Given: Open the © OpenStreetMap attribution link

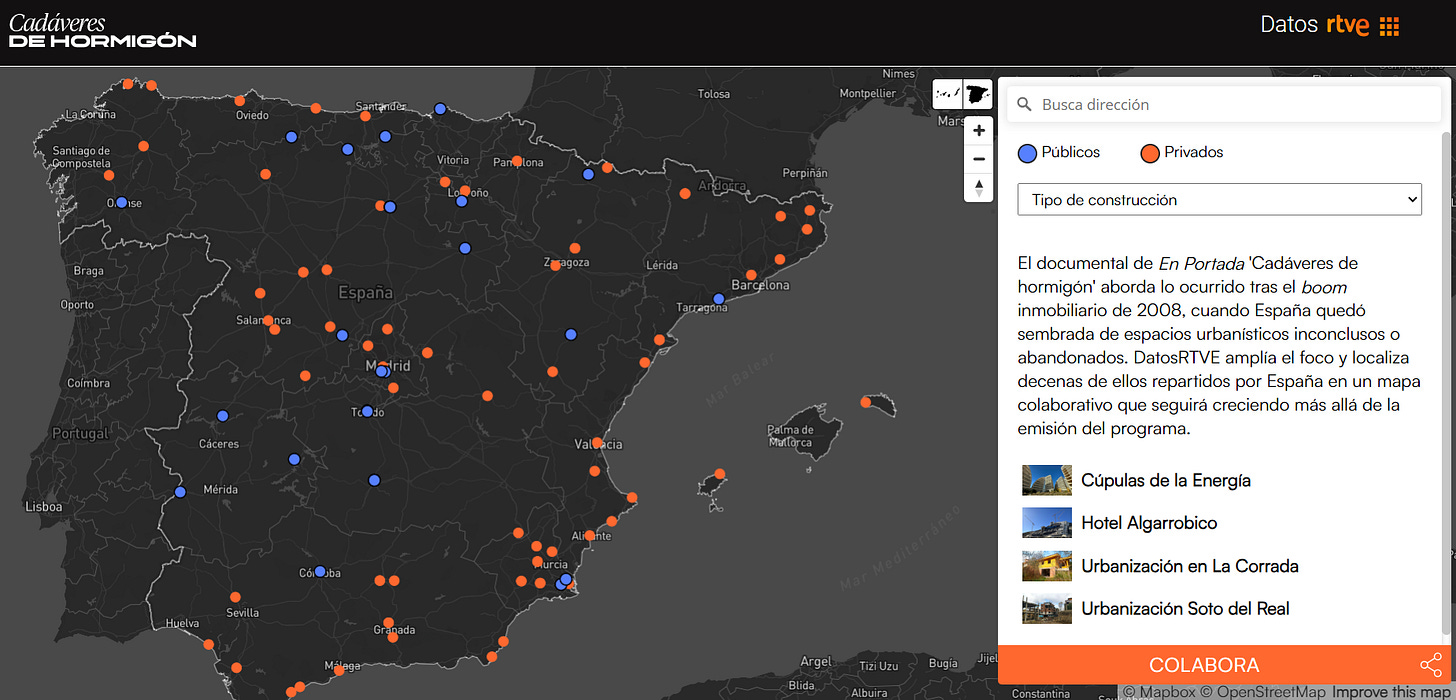Looking at the screenshot, I should click(x=1262, y=692).
